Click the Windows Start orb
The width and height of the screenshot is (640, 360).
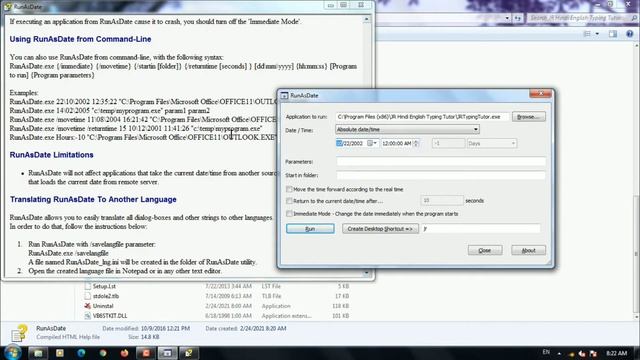[x=13, y=353]
